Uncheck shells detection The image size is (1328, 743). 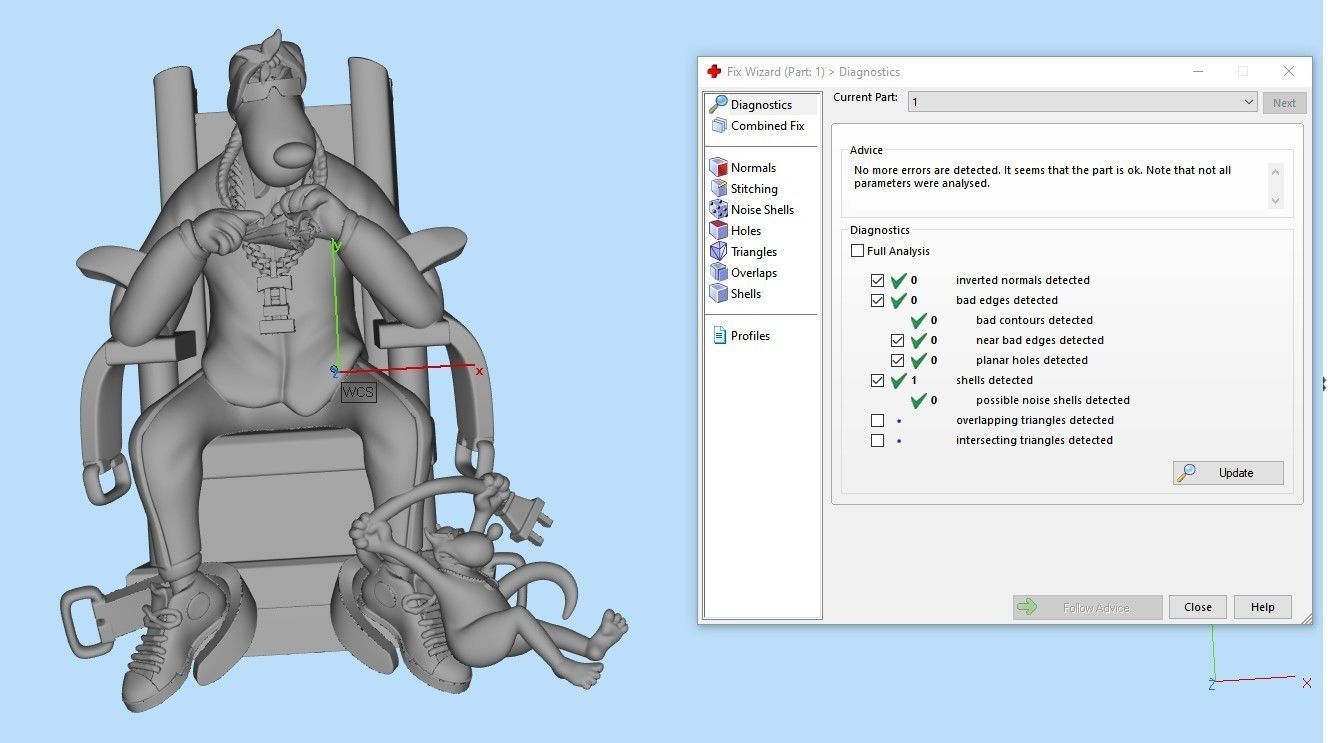(877, 380)
